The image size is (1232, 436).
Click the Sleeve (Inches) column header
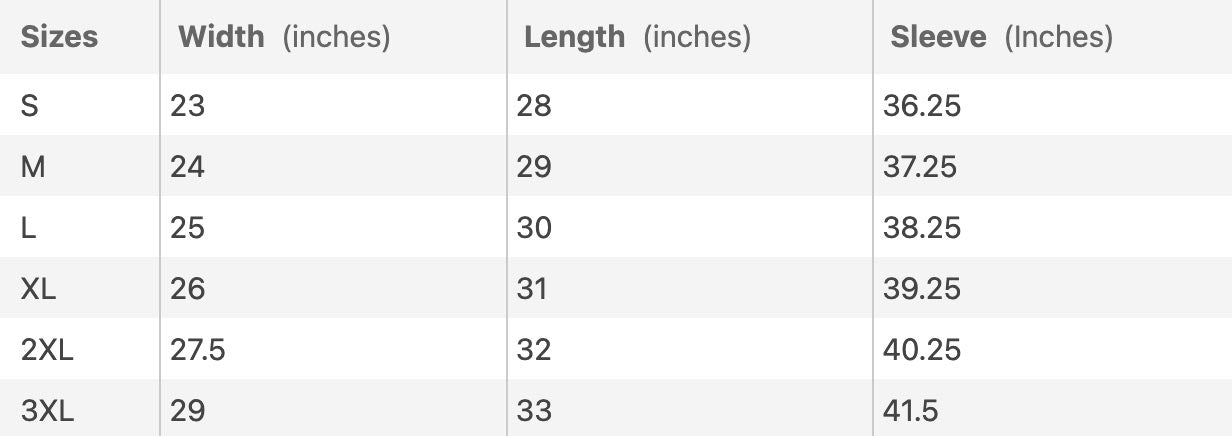(x=1001, y=37)
